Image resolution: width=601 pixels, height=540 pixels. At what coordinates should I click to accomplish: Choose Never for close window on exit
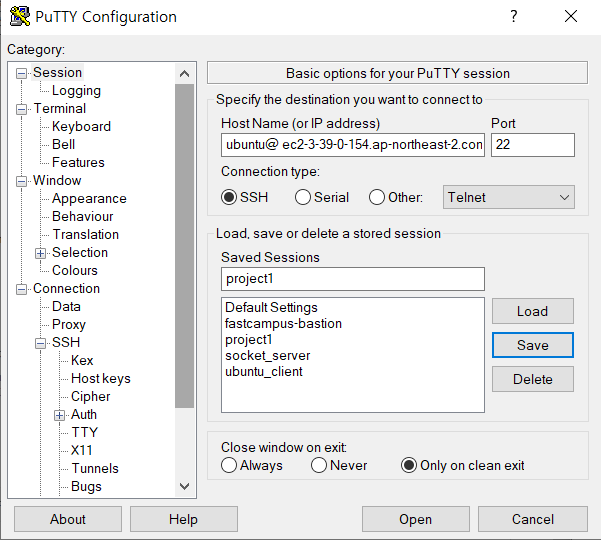click(319, 465)
